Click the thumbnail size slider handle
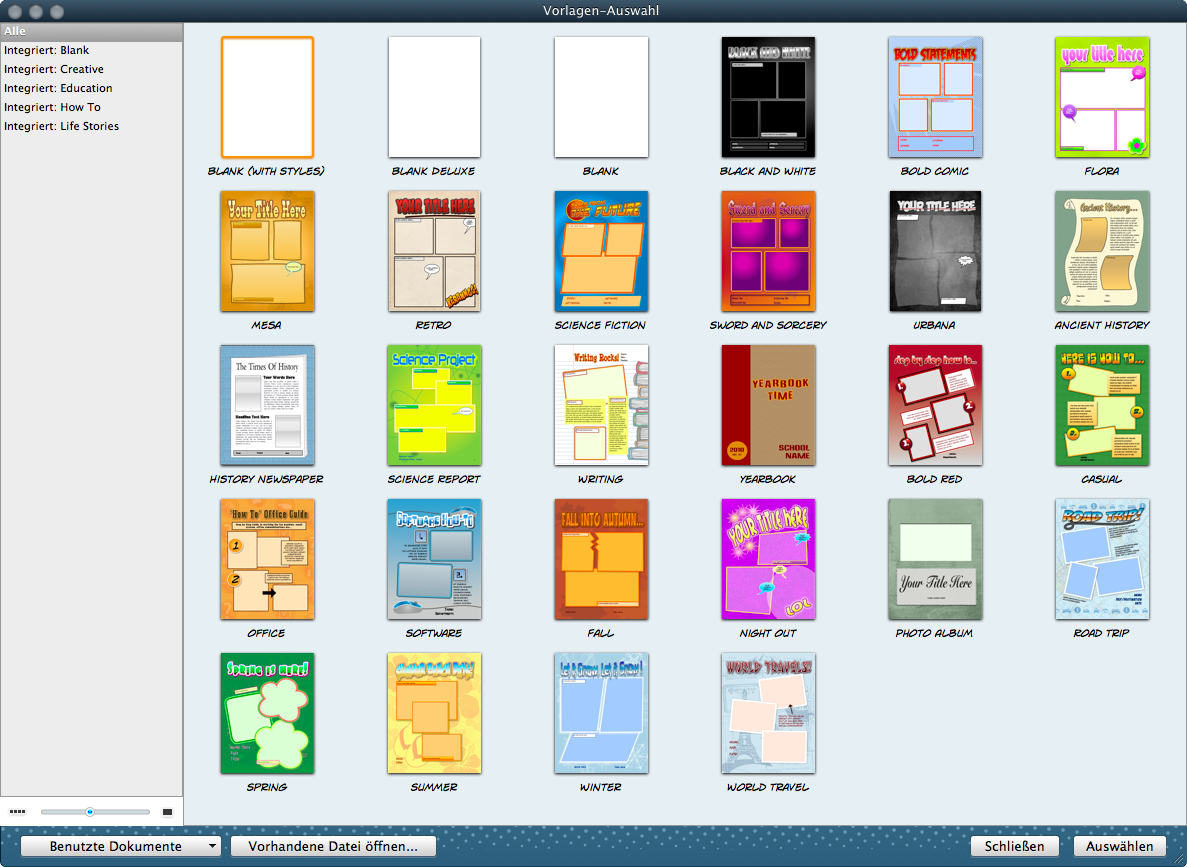 (90, 811)
